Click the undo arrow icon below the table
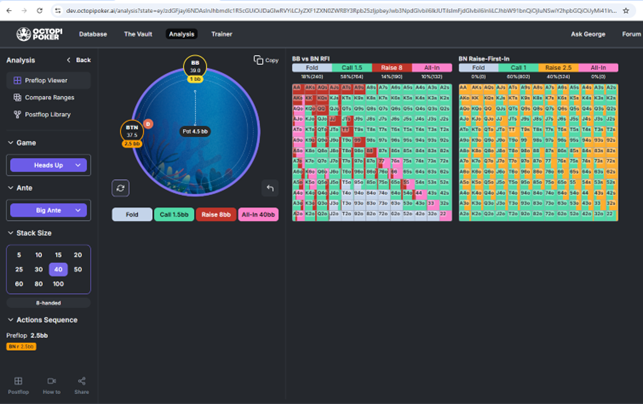Image resolution: width=643 pixels, height=404 pixels. [x=269, y=188]
